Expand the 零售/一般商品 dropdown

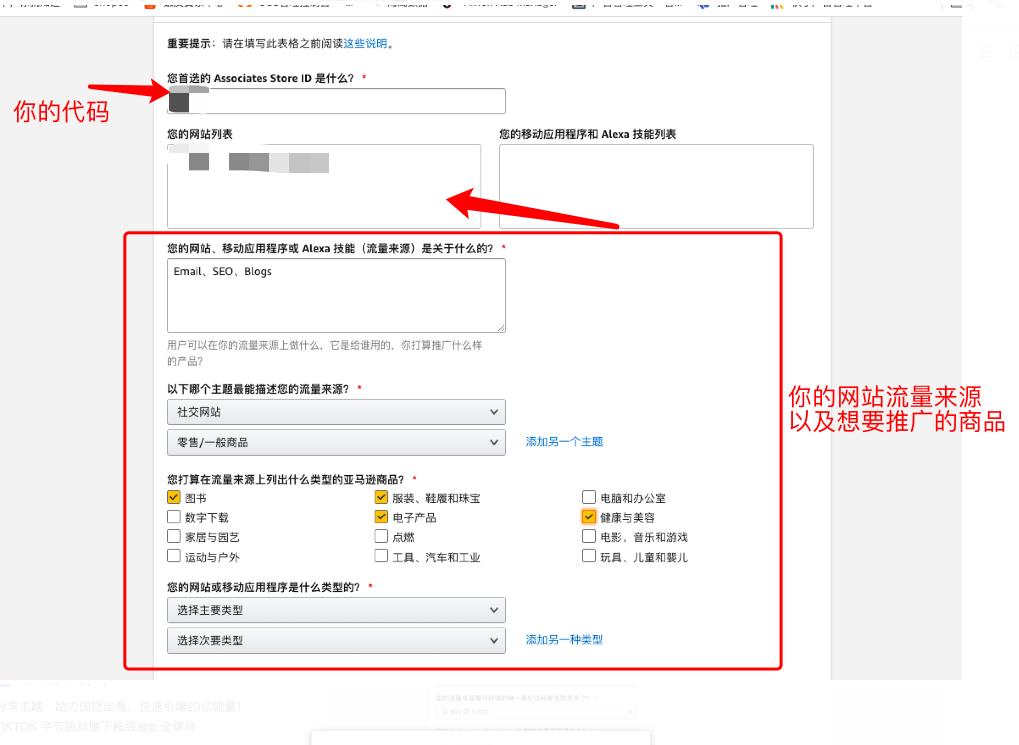pos(336,442)
